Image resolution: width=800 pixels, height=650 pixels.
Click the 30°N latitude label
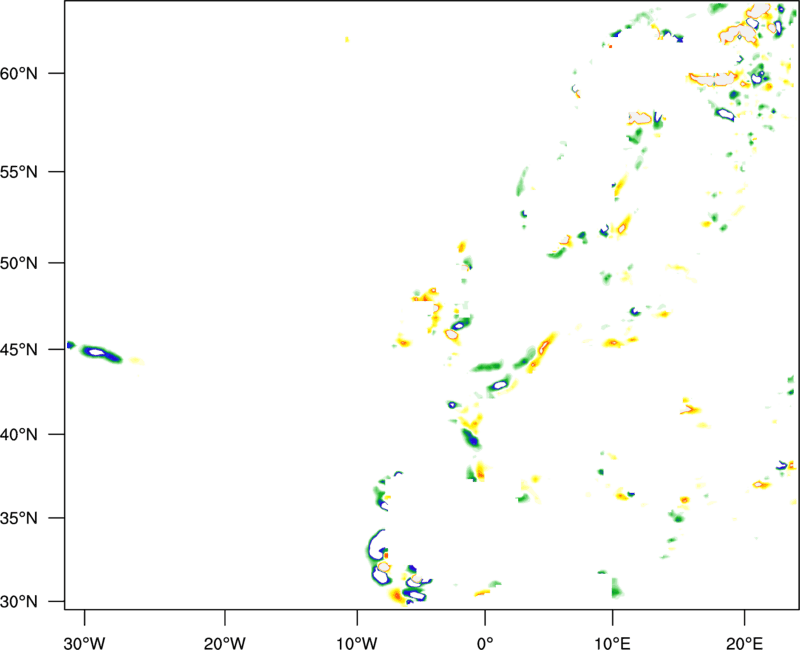click(x=19, y=602)
